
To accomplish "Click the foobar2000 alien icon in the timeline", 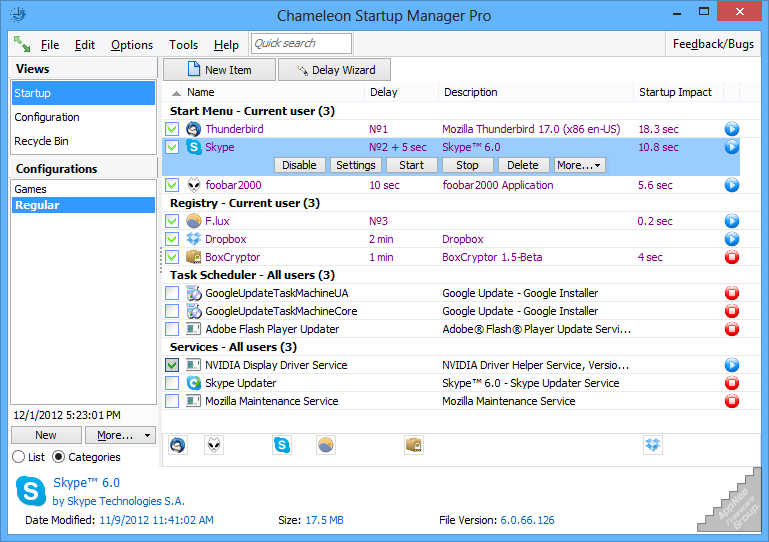I will 214,445.
